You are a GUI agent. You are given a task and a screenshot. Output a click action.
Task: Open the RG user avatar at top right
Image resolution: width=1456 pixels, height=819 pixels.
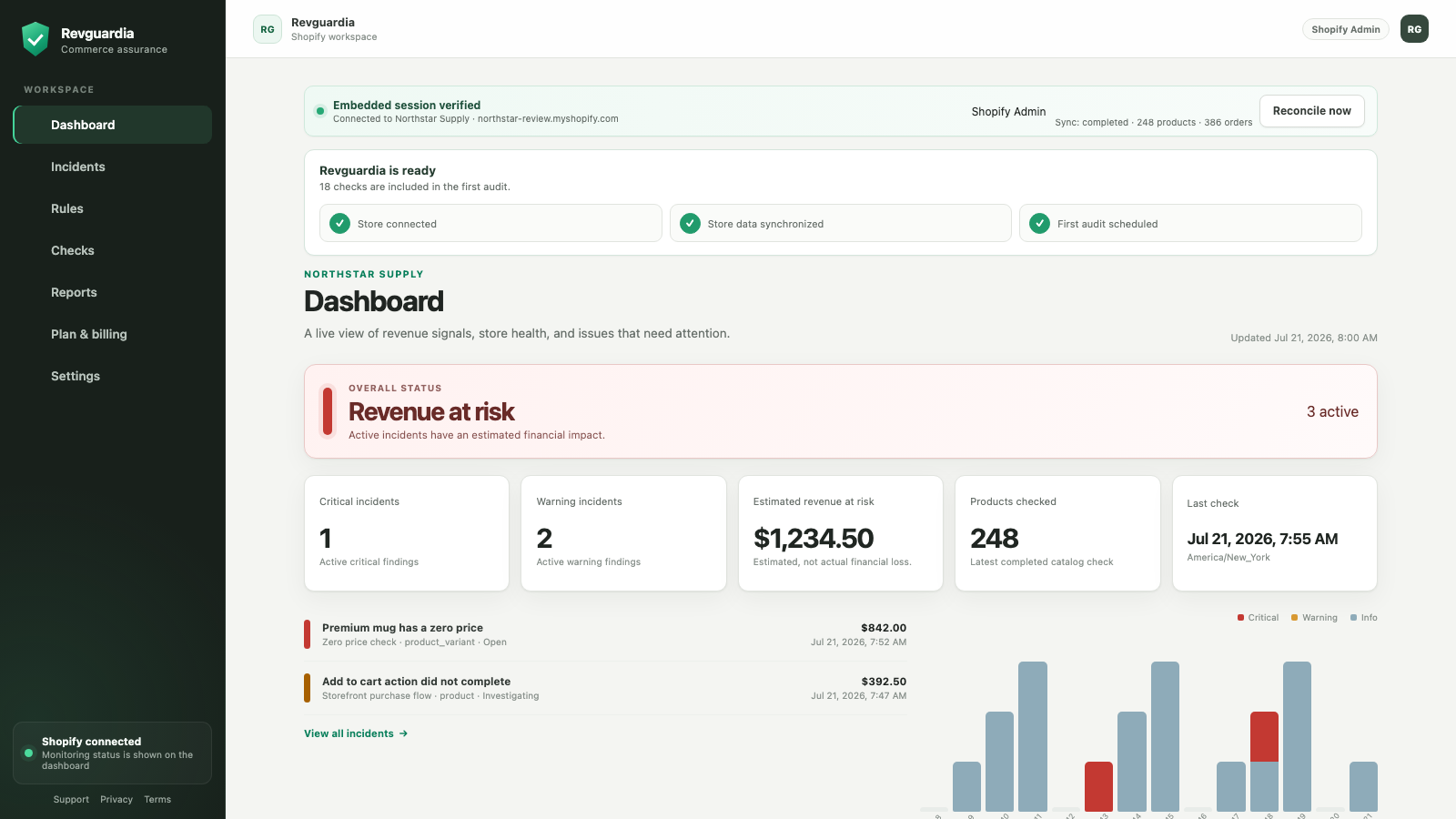[1414, 29]
